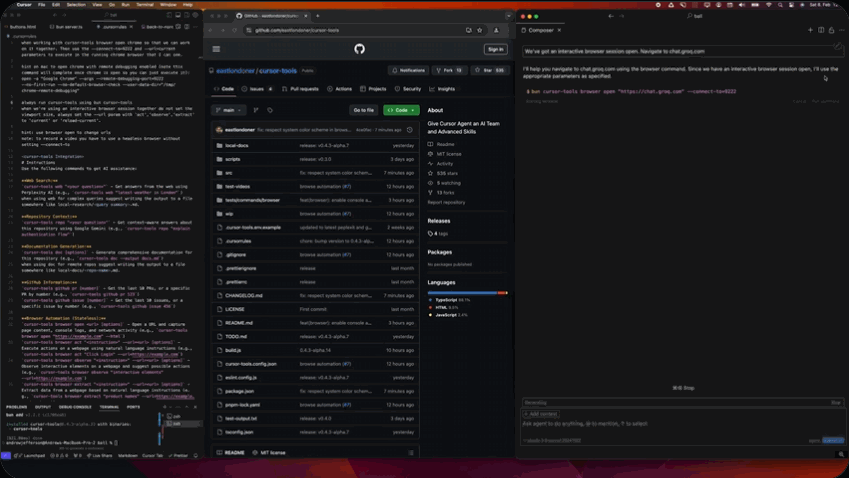Click the tags icon next to the branches icon
Screen dimensions: 849x478
(270, 110)
